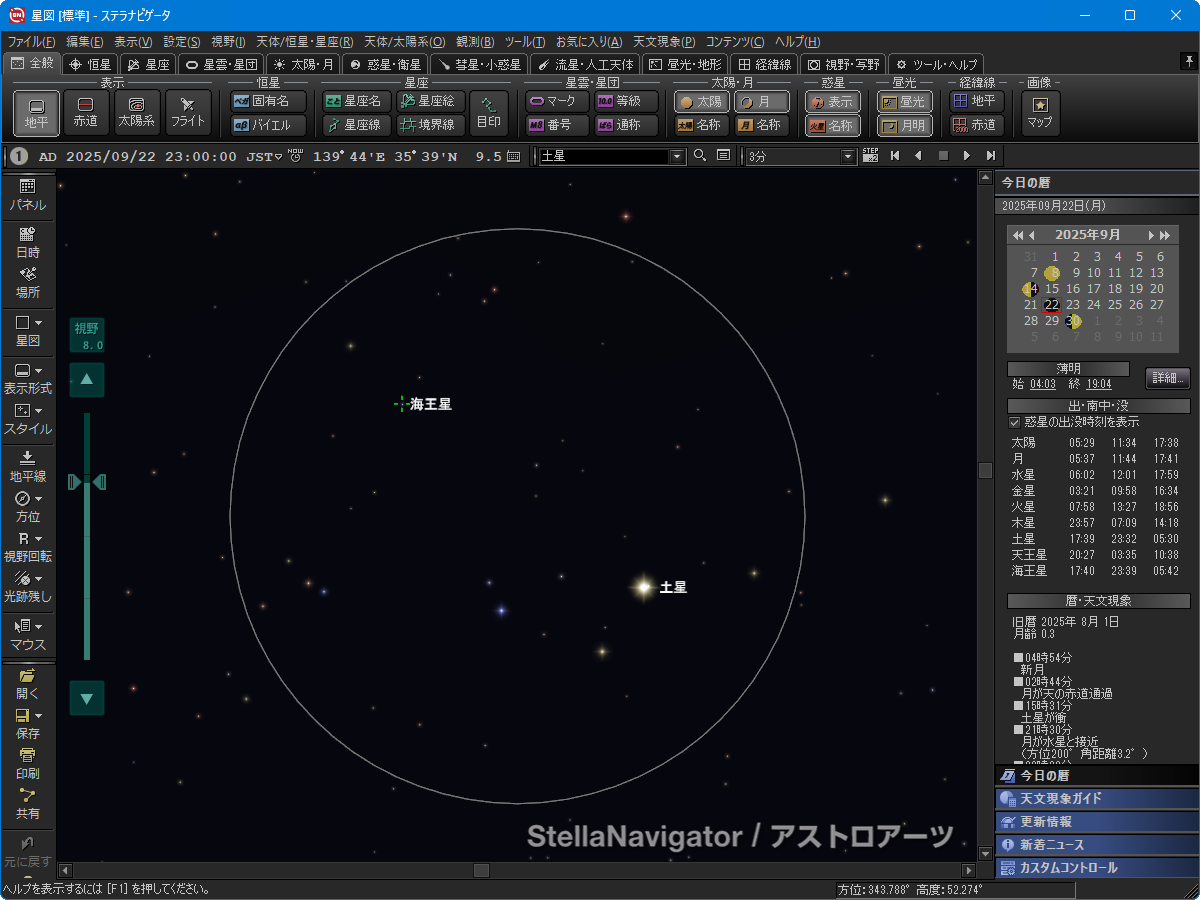
Task: Switch to the 彗星・小惑星 tab
Action: (x=478, y=64)
